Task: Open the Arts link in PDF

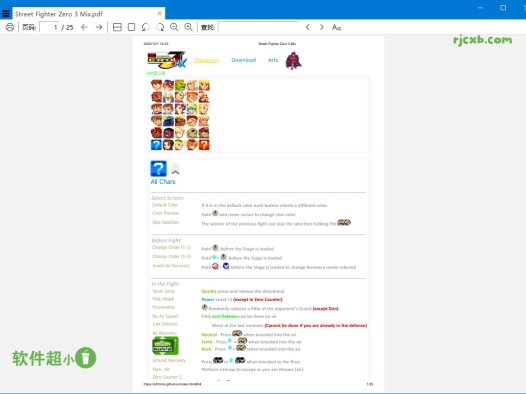Action: pos(273,60)
